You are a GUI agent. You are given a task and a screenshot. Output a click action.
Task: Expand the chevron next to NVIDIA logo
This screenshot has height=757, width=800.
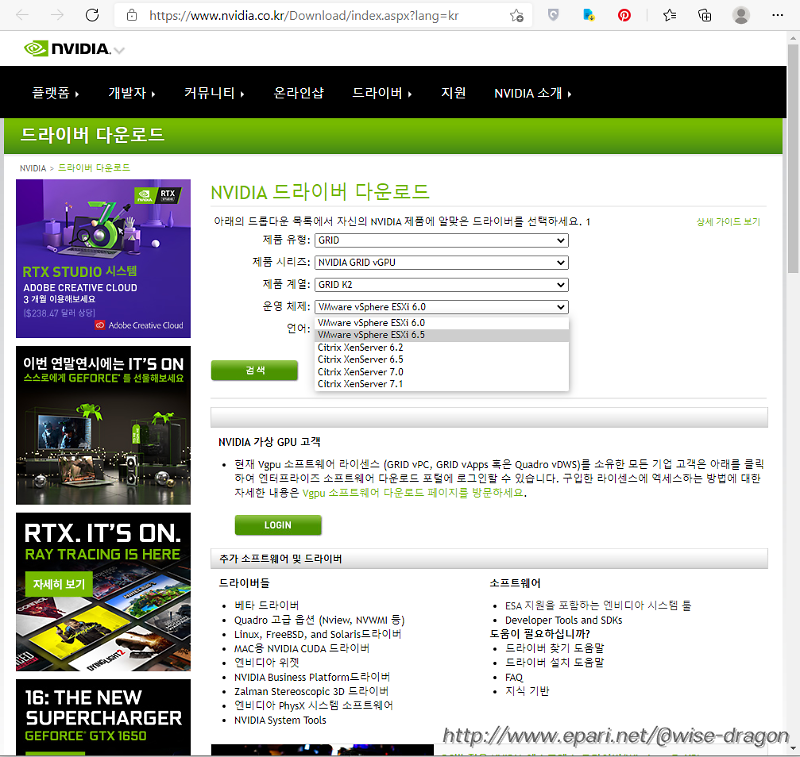click(119, 50)
